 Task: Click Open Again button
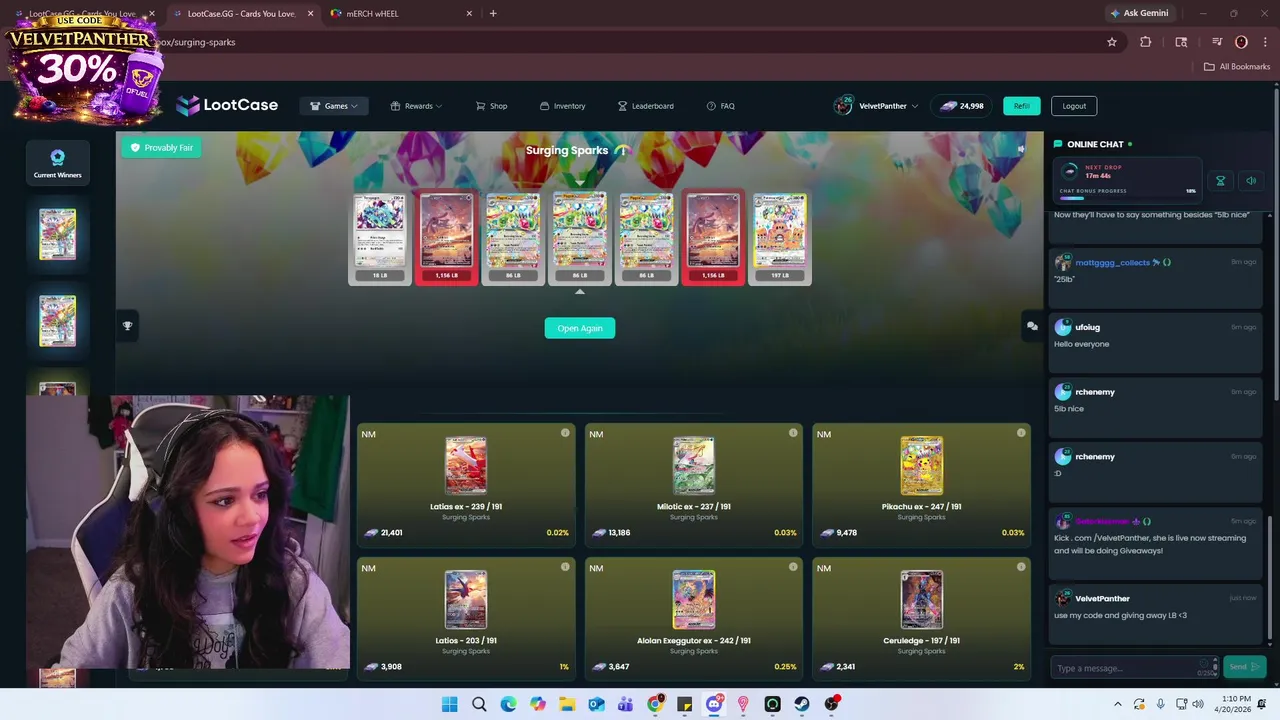580,328
